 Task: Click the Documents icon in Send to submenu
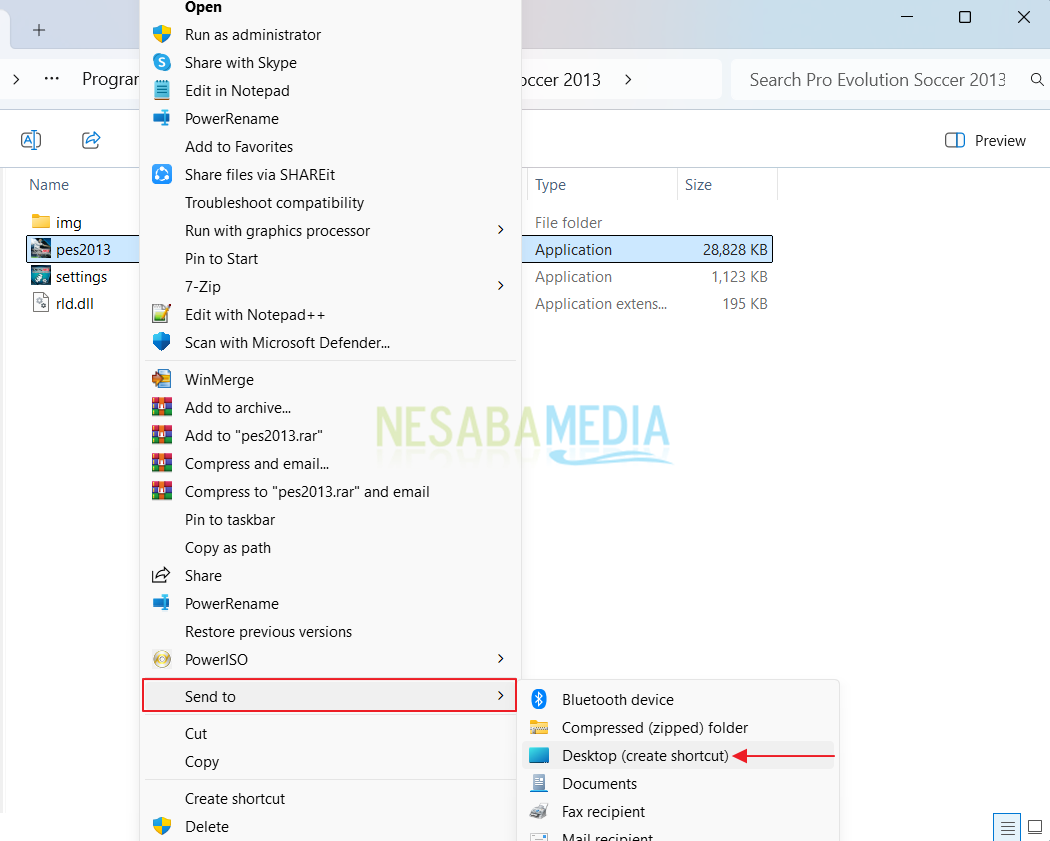tap(539, 783)
